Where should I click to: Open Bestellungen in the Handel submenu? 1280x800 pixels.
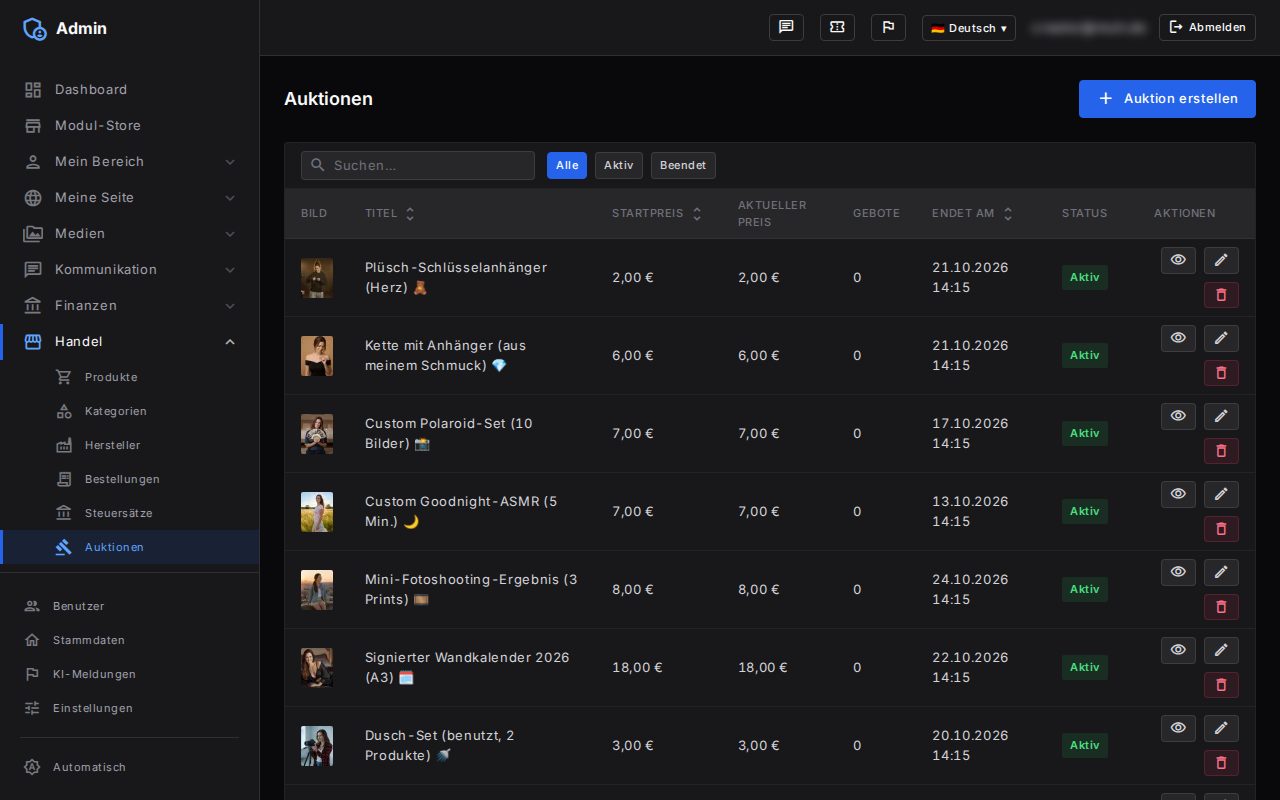(130, 479)
